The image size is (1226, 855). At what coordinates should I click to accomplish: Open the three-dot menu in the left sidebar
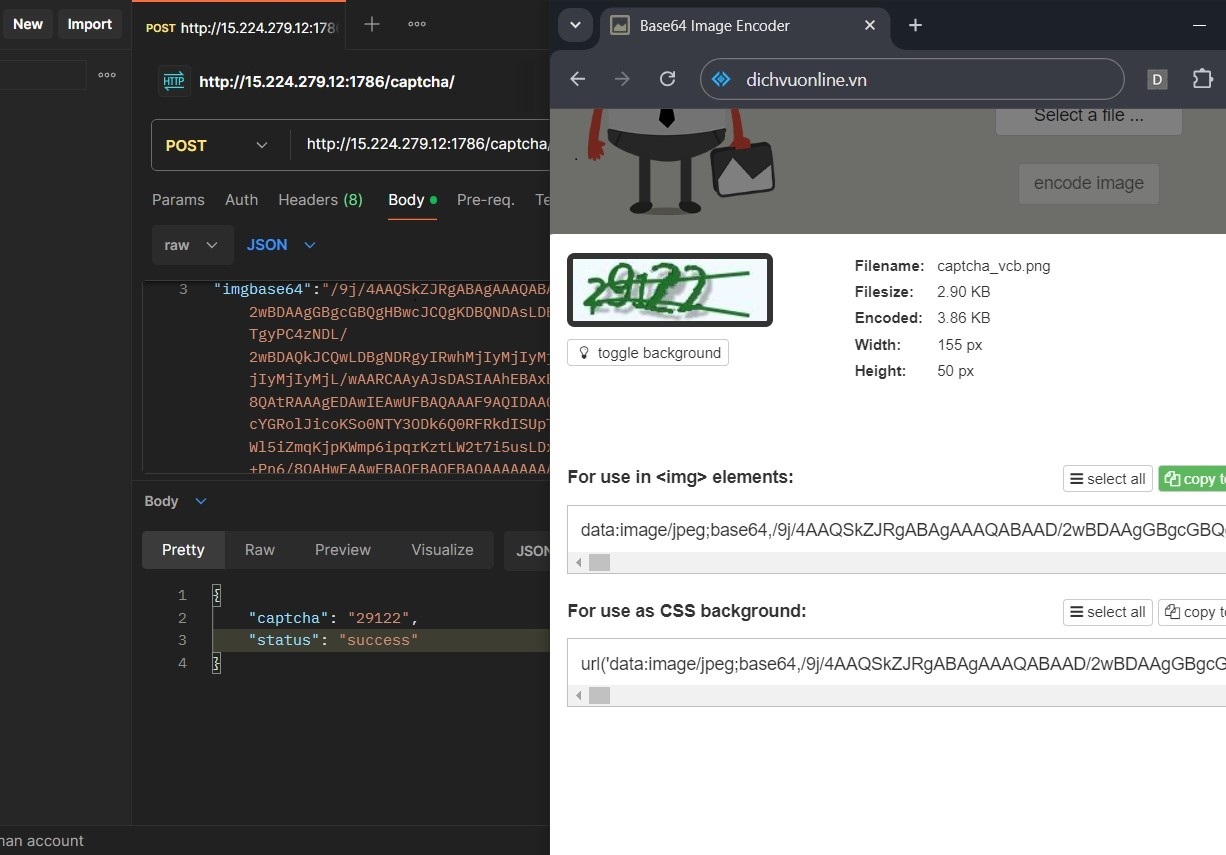(x=107, y=74)
